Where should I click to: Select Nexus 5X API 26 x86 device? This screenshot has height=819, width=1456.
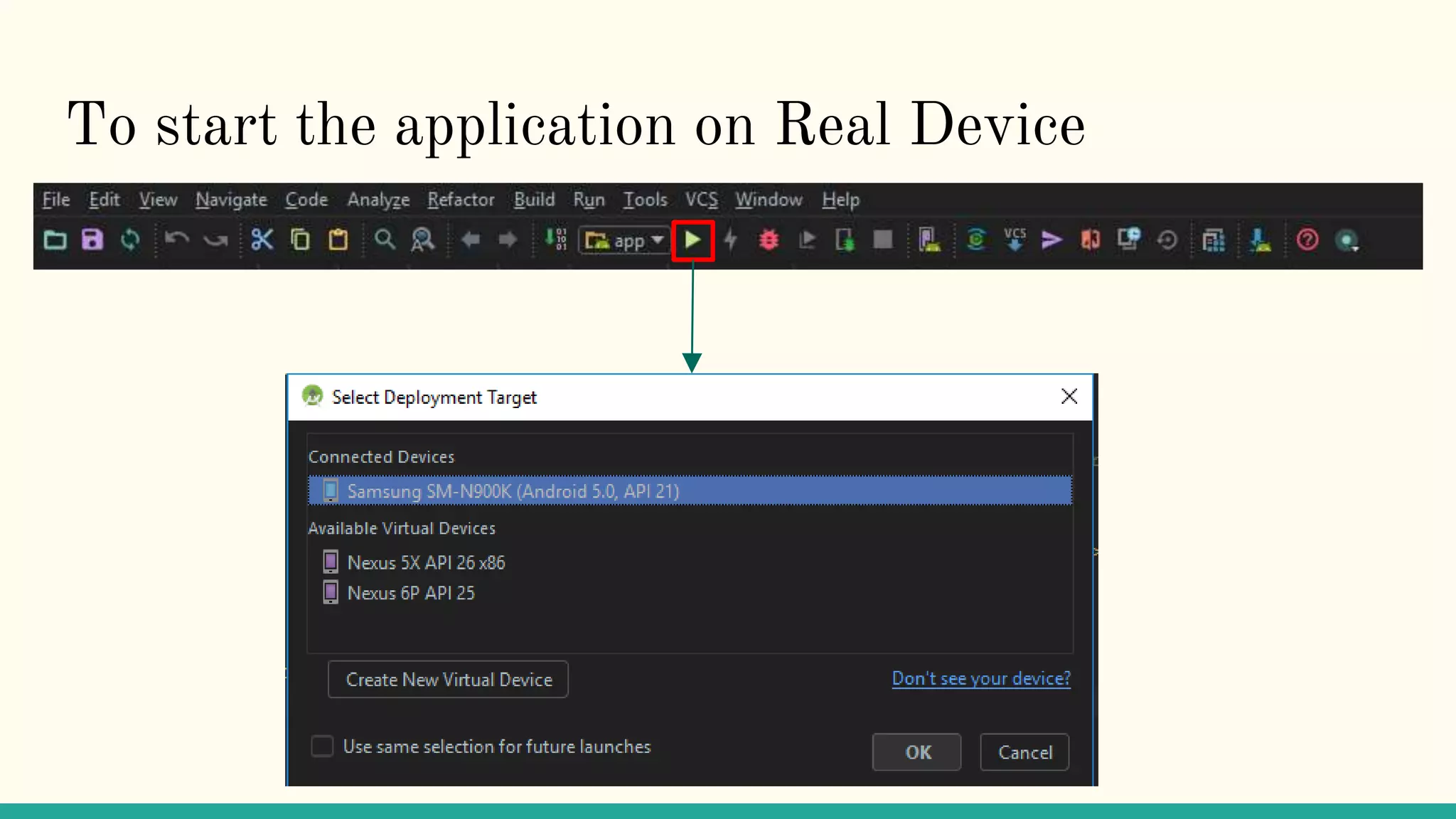[427, 562]
